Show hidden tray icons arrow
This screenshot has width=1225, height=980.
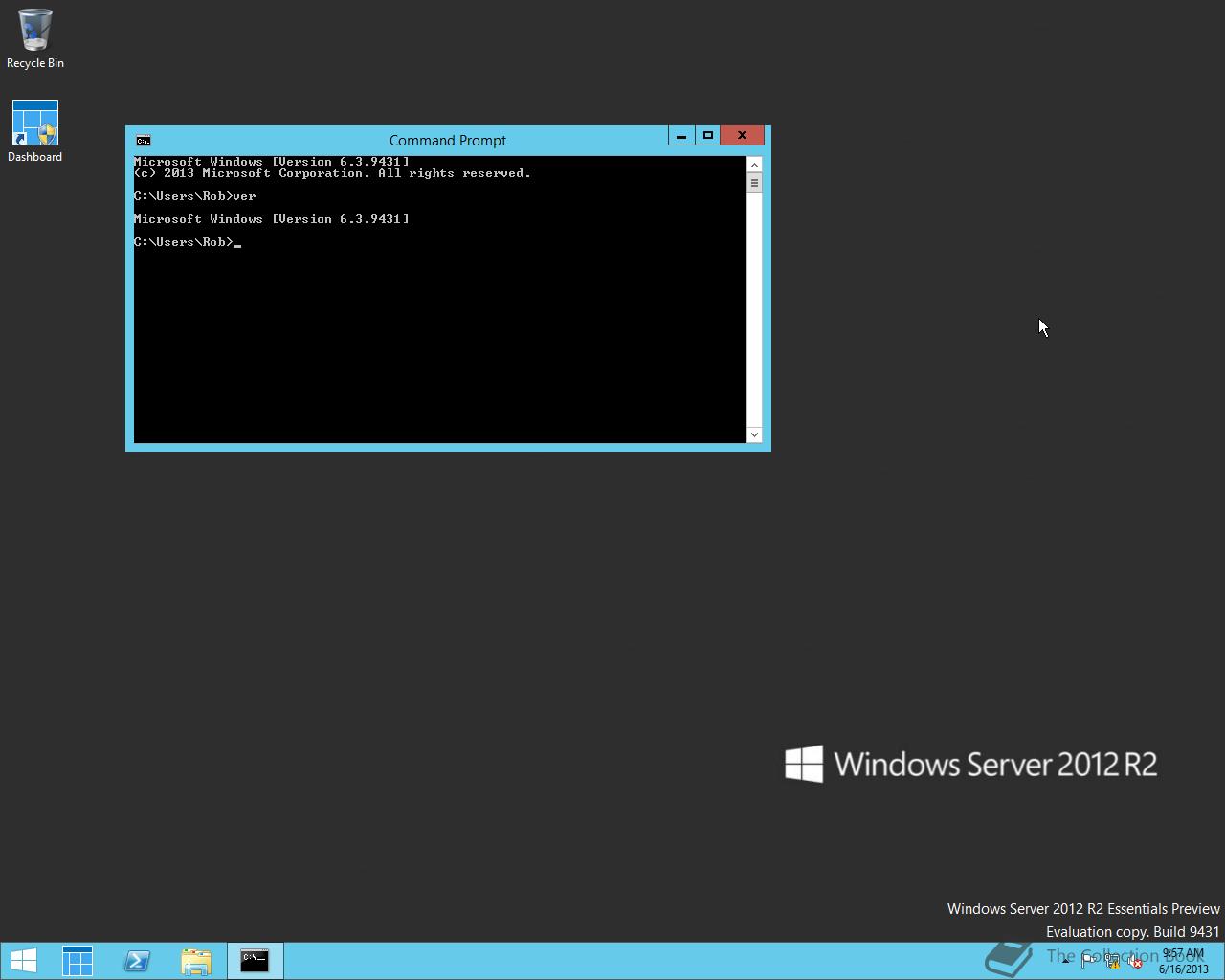click(1065, 961)
